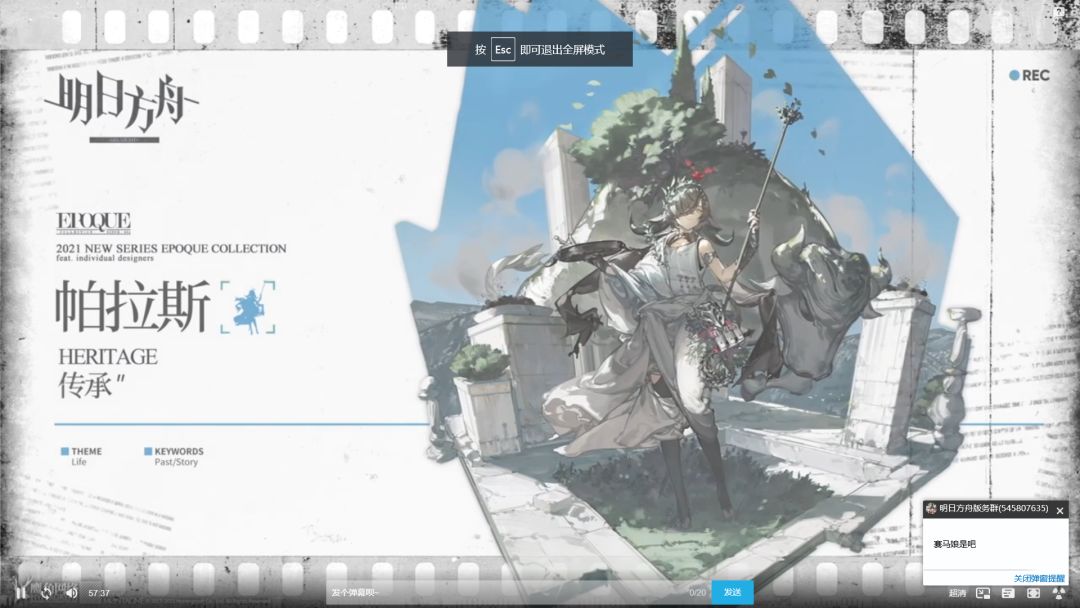Open the 明日方舟版务群 group title
Viewport: 1080px width, 608px height.
coord(994,508)
